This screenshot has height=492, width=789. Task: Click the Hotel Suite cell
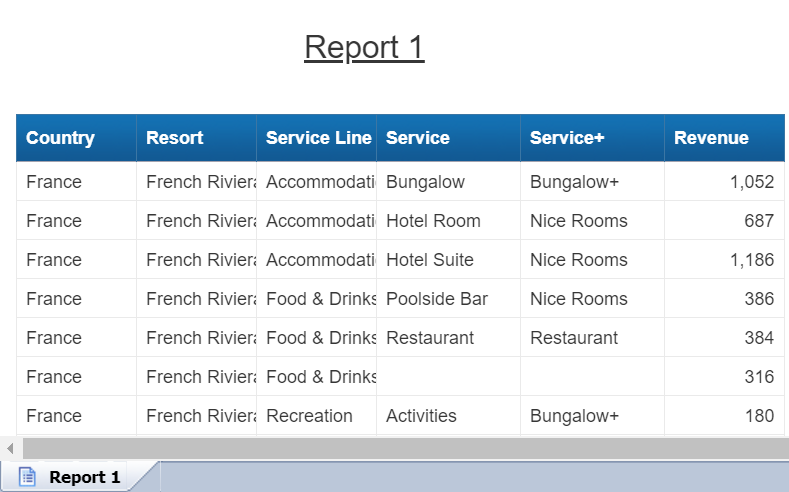tap(430, 260)
